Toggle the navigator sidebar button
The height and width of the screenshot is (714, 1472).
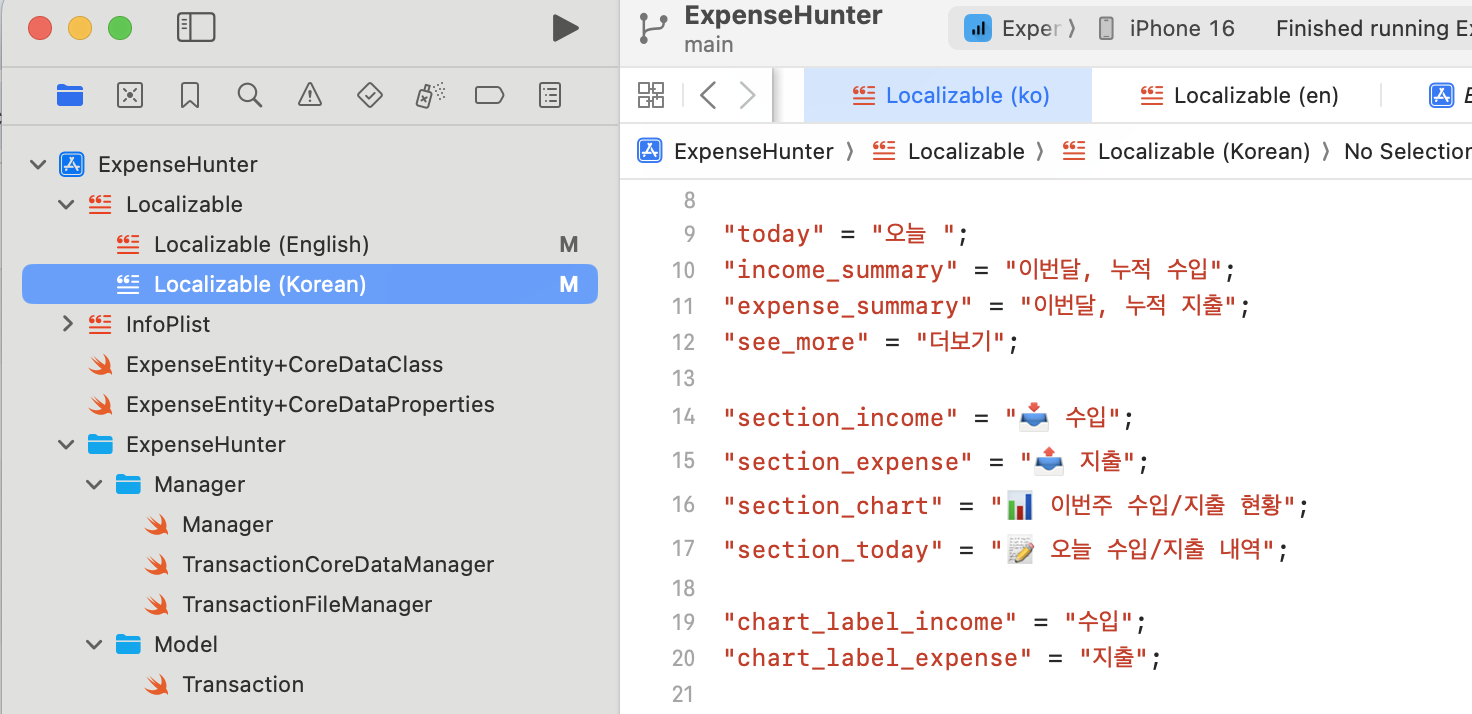[196, 28]
